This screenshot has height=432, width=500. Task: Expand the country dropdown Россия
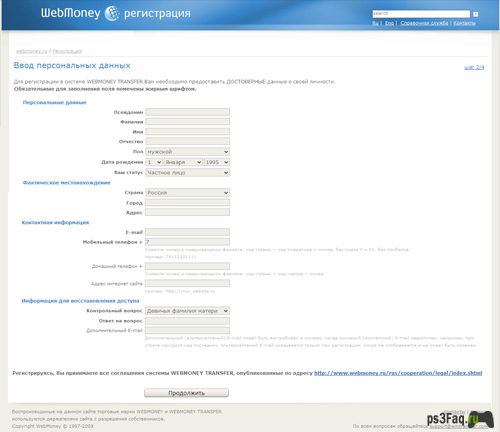point(188,193)
